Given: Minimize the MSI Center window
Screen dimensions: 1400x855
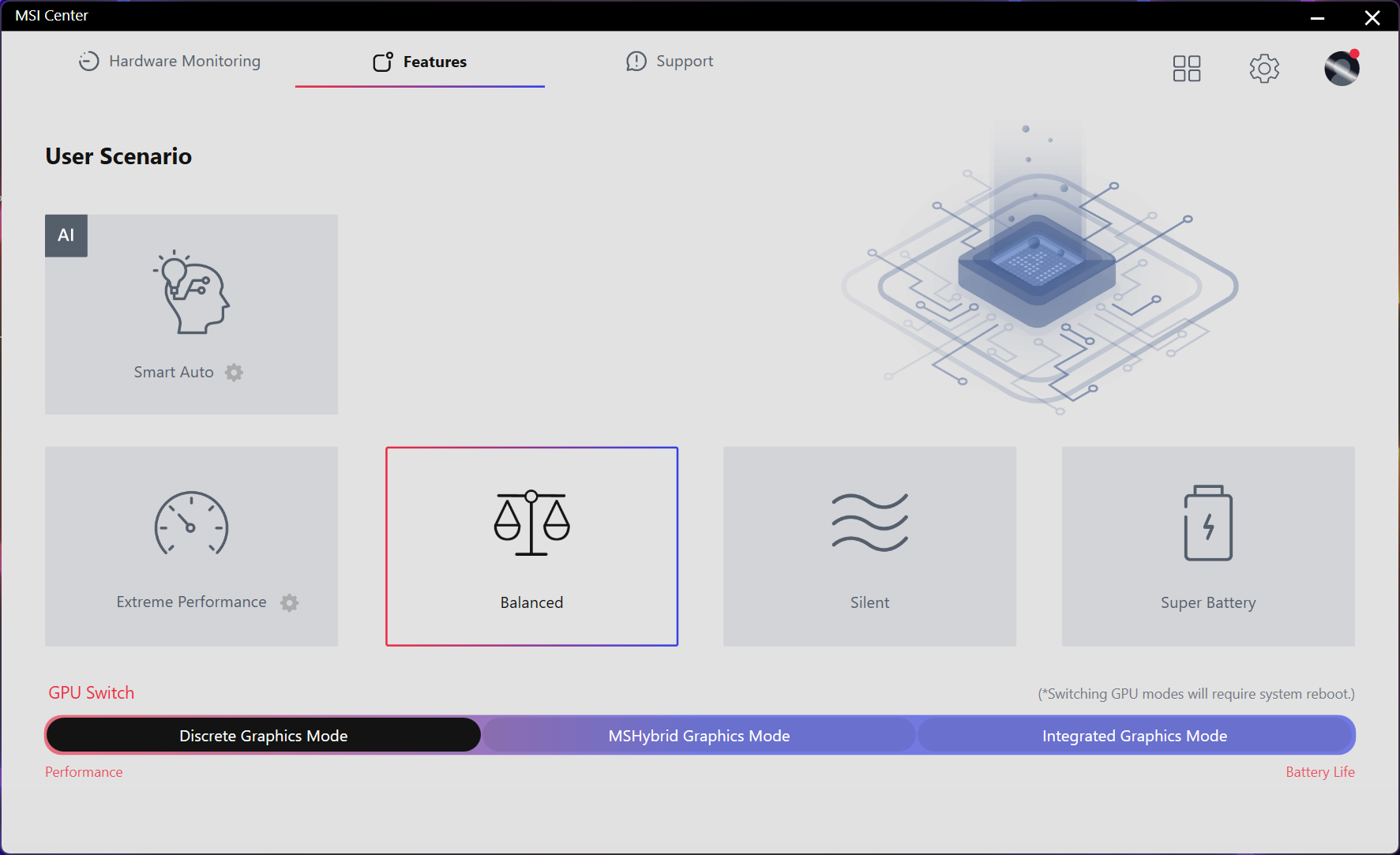Looking at the screenshot, I should 1317,17.
